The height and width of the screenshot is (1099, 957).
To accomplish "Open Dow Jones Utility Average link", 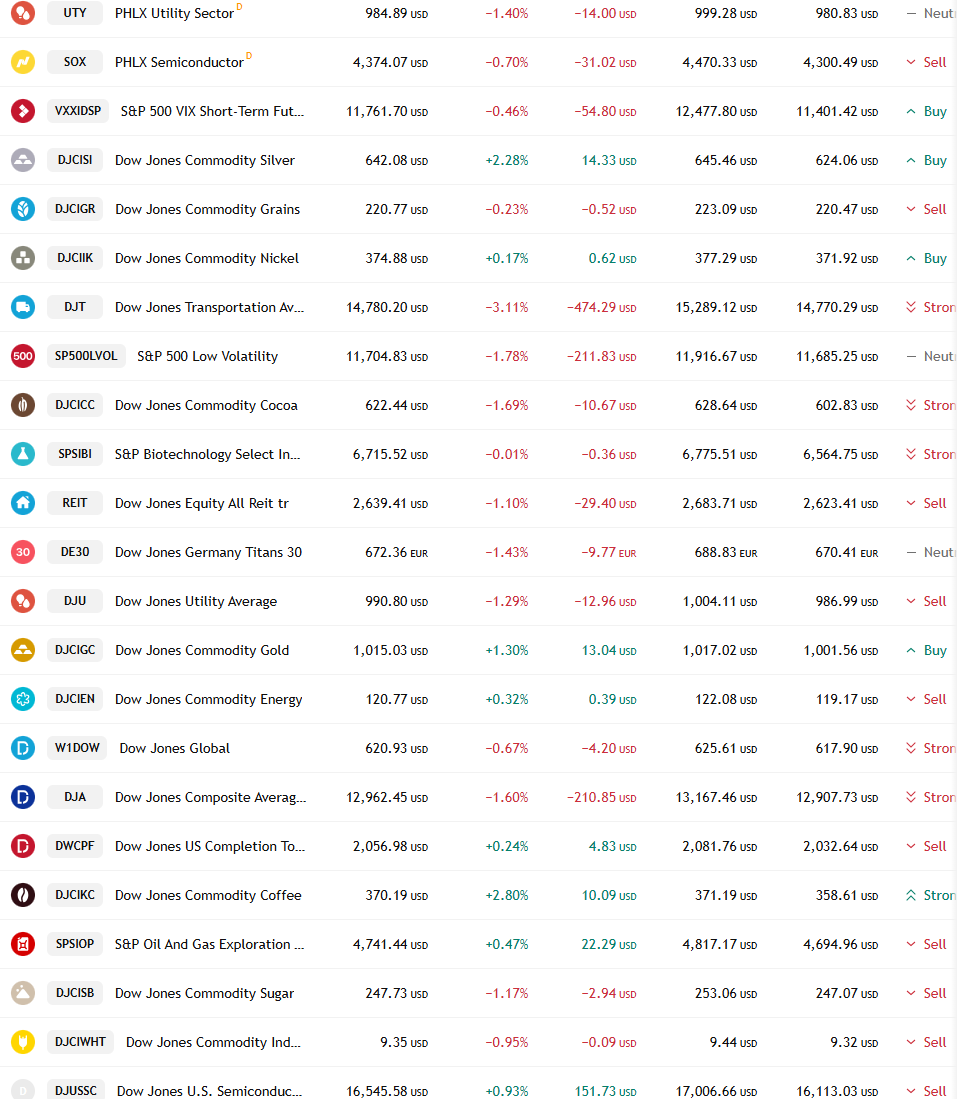I will coord(196,601).
